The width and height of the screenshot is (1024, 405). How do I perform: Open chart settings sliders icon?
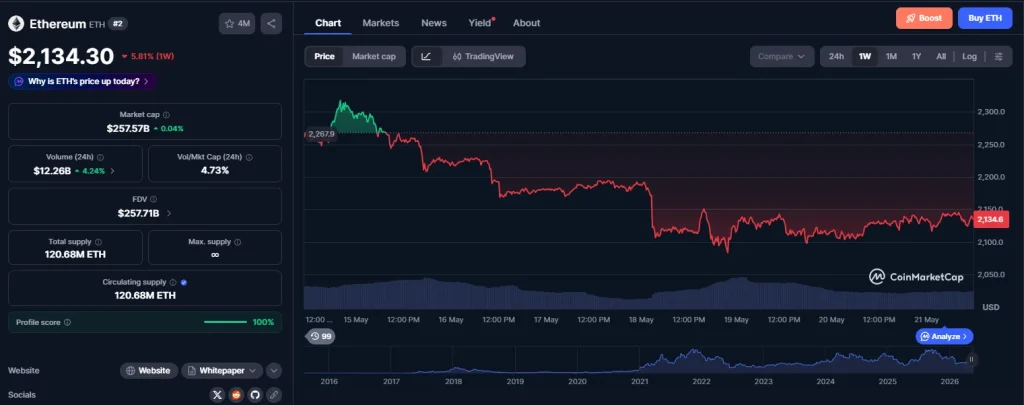click(x=999, y=56)
